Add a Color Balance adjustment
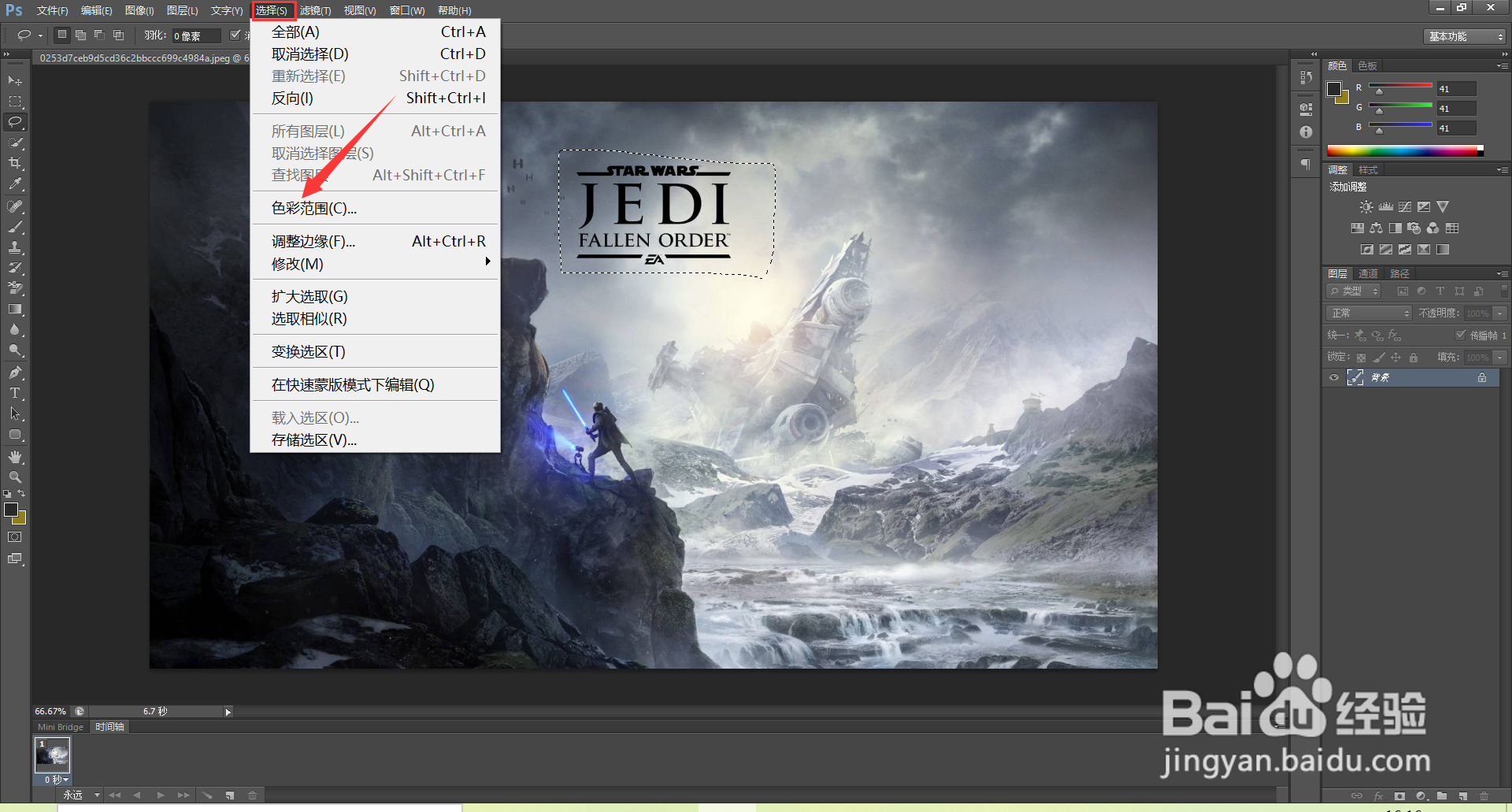The height and width of the screenshot is (812, 1512). coord(1376,228)
